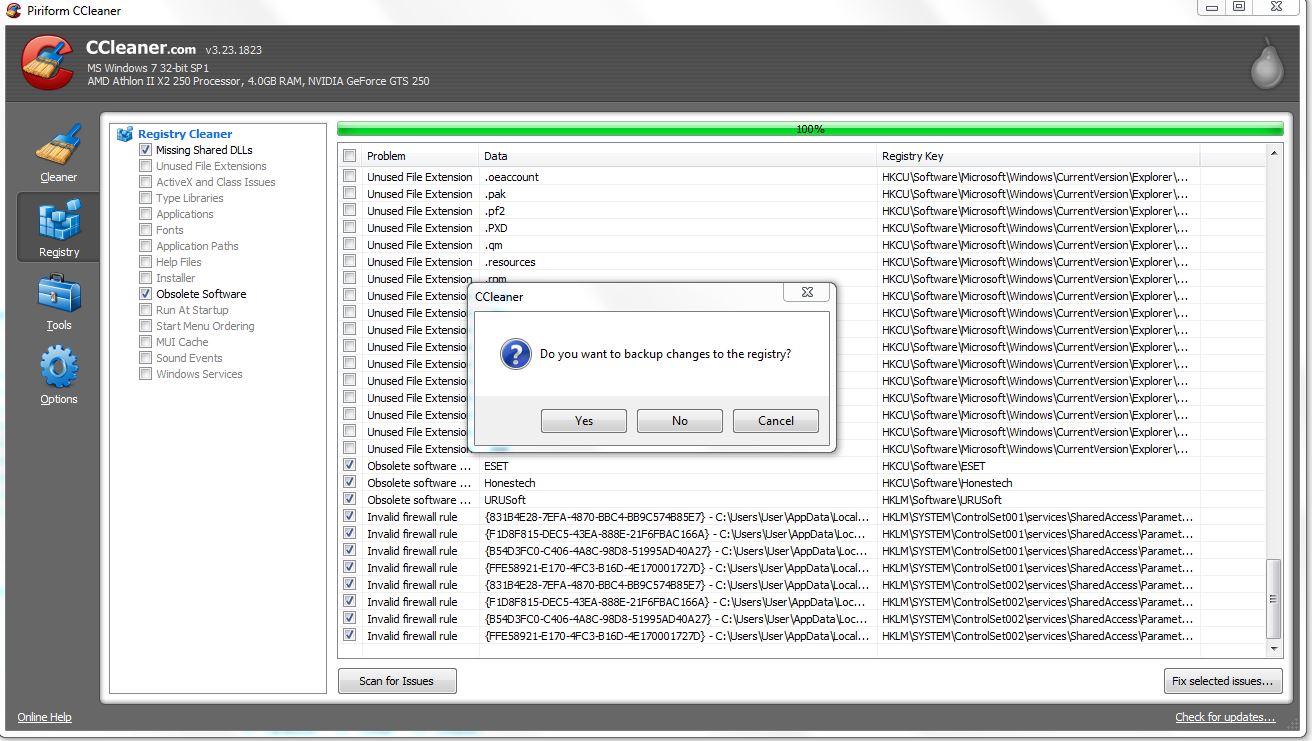Viewport: 1312px width, 741px height.
Task: Click Yes to backup the registry
Action: click(x=583, y=420)
